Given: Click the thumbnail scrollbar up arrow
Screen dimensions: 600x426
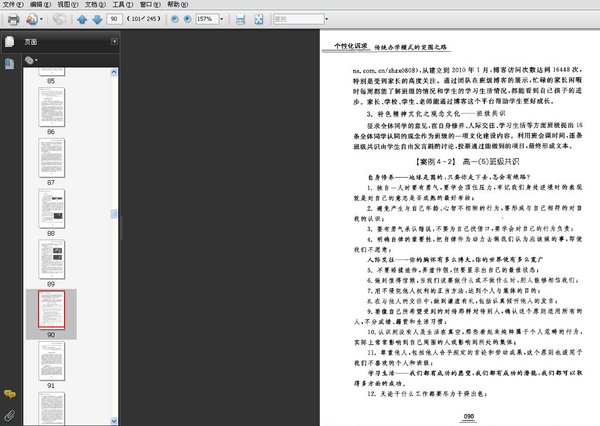Looking at the screenshot, I should pos(114,72).
